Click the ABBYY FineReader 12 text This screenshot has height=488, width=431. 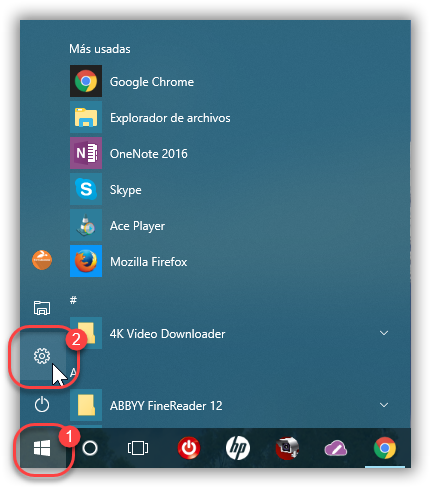tap(166, 406)
